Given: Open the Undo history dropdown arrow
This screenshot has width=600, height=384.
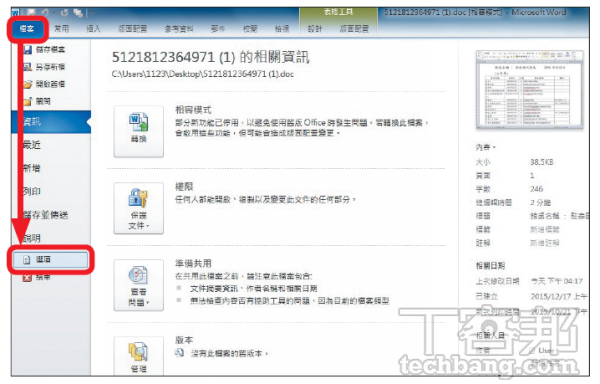Looking at the screenshot, I should coord(53,13).
